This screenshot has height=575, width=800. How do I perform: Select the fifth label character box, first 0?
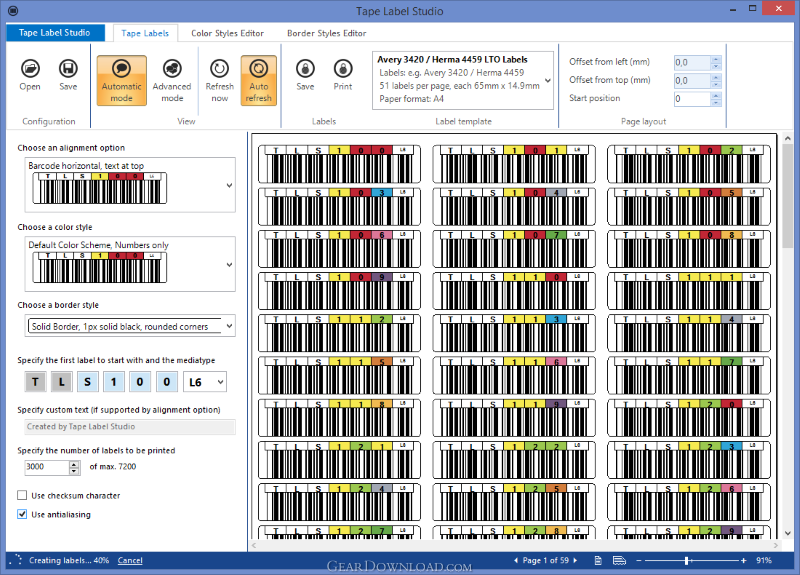pos(140,382)
